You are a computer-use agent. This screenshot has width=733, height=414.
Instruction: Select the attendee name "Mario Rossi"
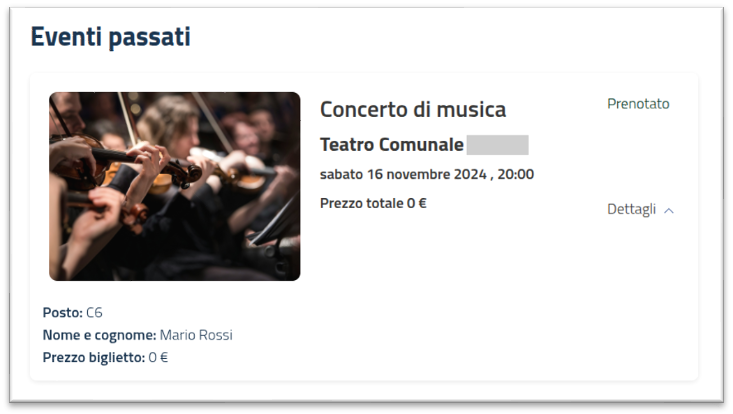click(196, 335)
